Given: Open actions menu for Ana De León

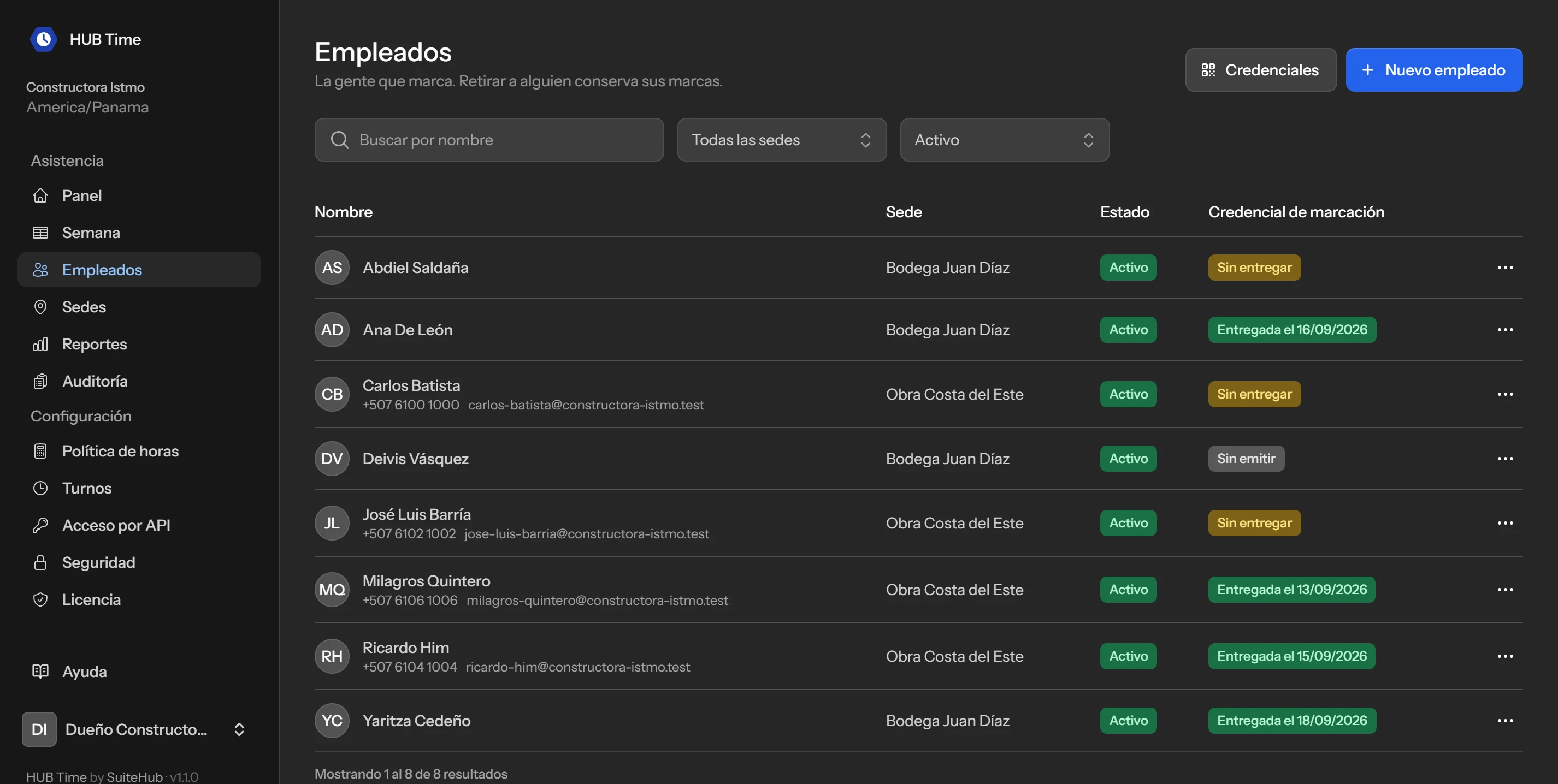Looking at the screenshot, I should coord(1505,329).
